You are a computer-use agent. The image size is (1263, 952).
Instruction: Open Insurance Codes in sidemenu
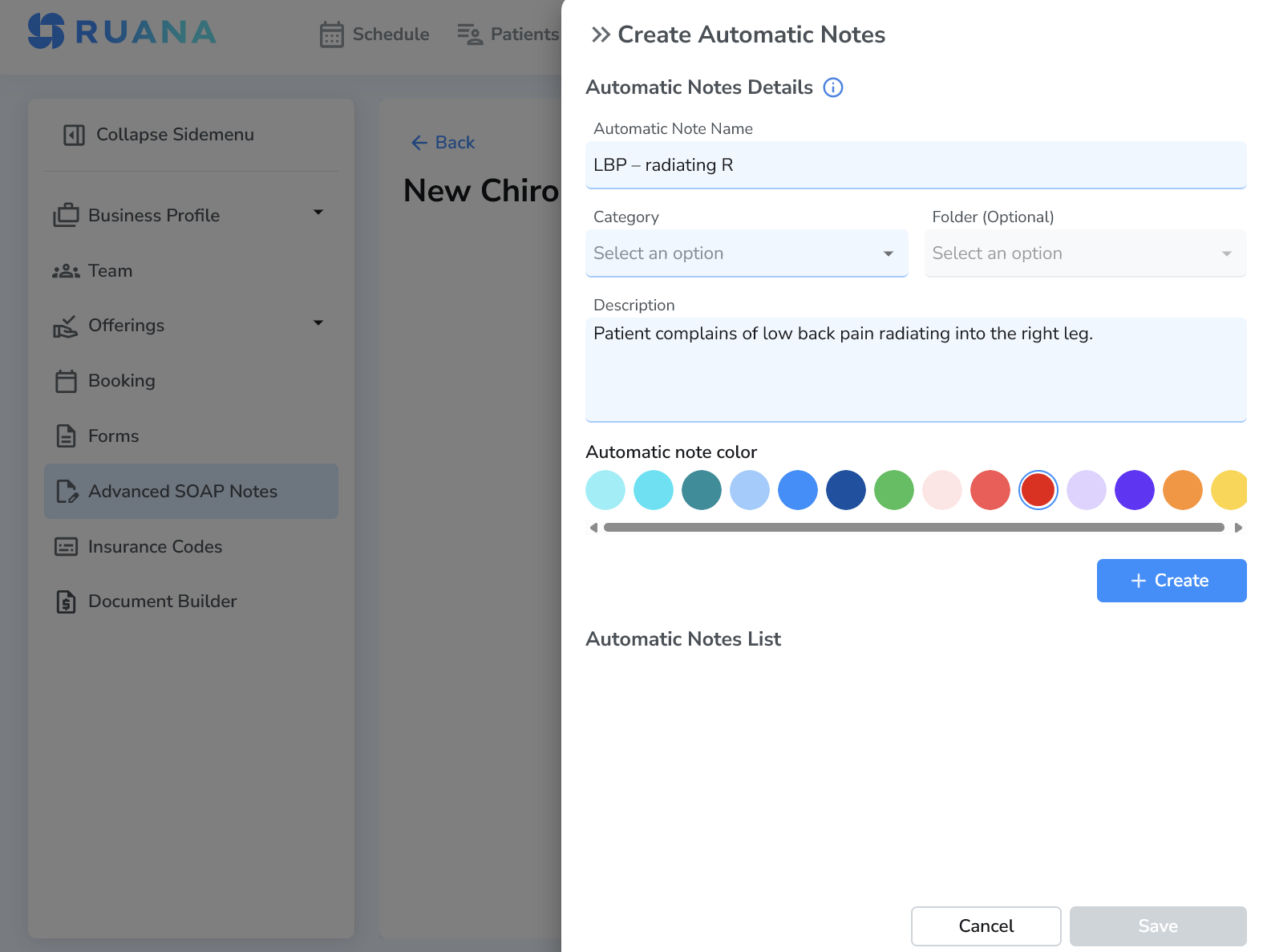(191, 547)
